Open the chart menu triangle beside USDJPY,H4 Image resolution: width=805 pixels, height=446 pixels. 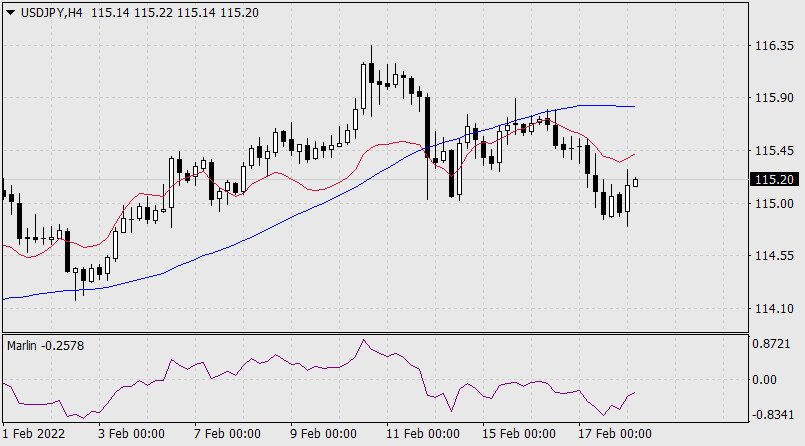(10, 12)
